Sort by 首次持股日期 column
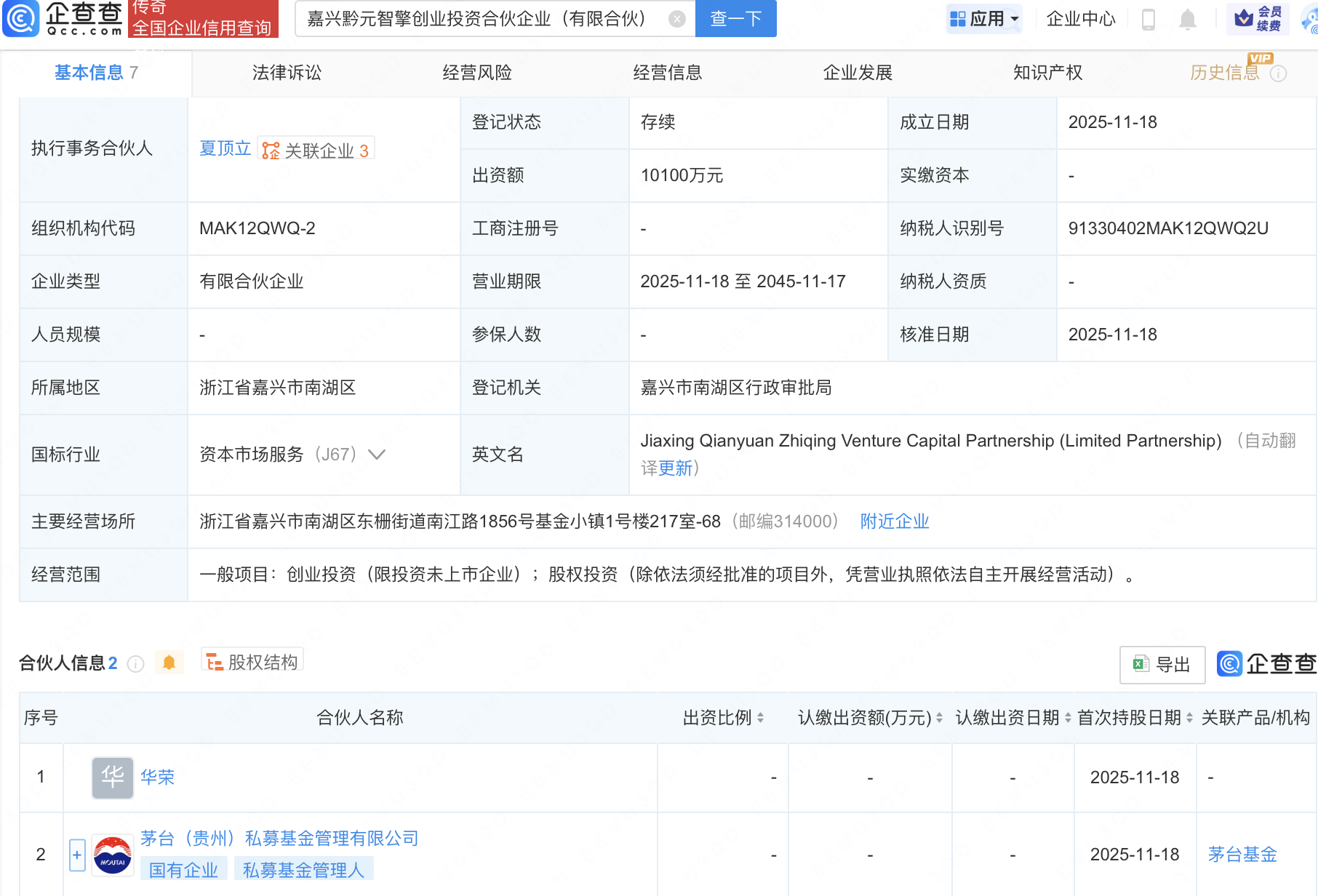The width and height of the screenshot is (1318, 896). (1189, 718)
